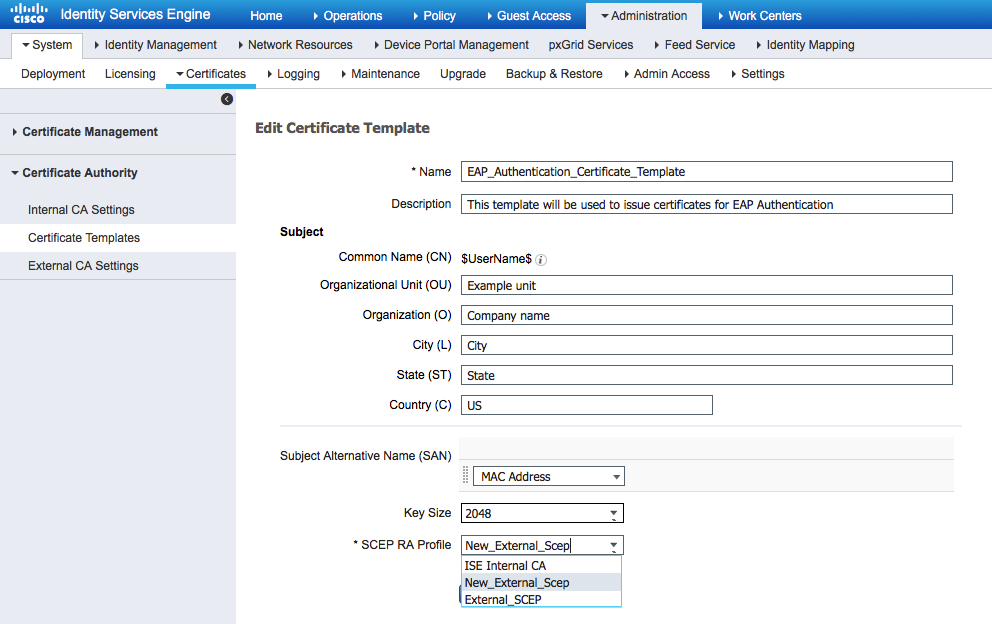This screenshot has height=624, width=992.
Task: Click into the Country field
Action: [x=586, y=405]
